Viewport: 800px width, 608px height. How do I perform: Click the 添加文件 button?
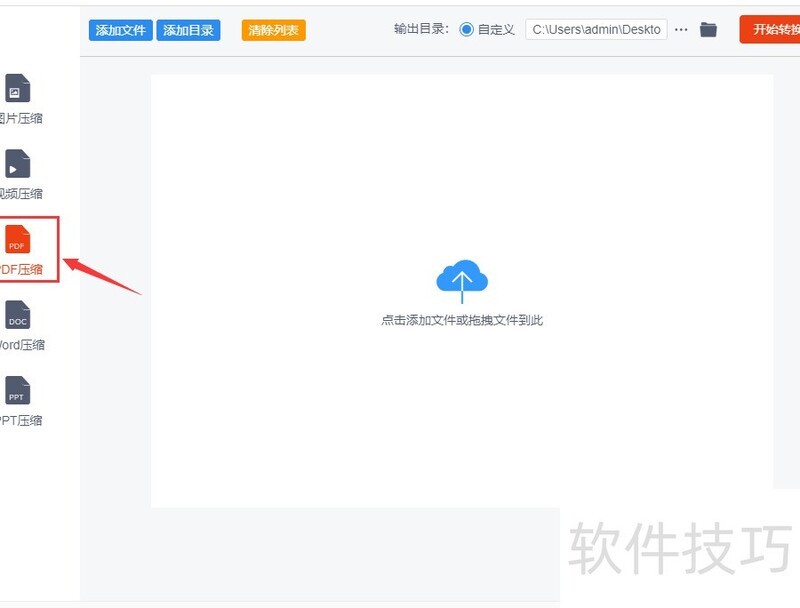[120, 29]
